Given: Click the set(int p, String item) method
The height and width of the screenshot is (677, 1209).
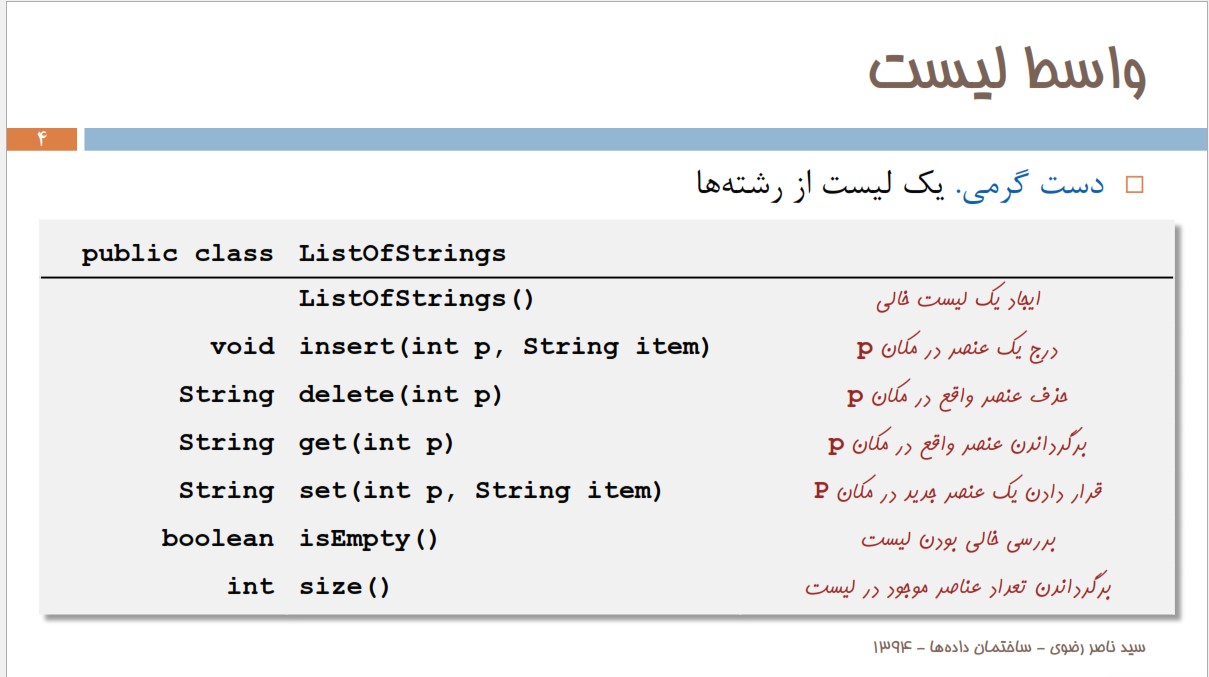Looking at the screenshot, I should (481, 491).
